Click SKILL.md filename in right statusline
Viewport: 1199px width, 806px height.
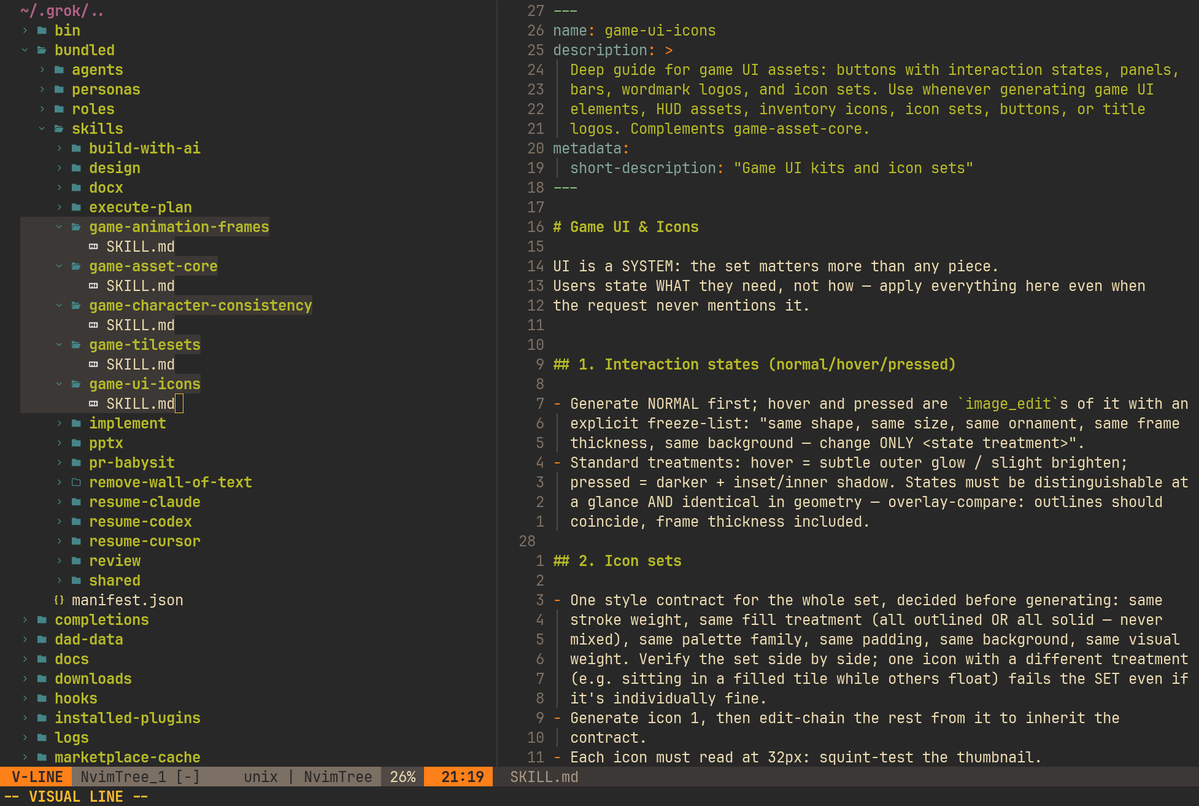coord(544,777)
